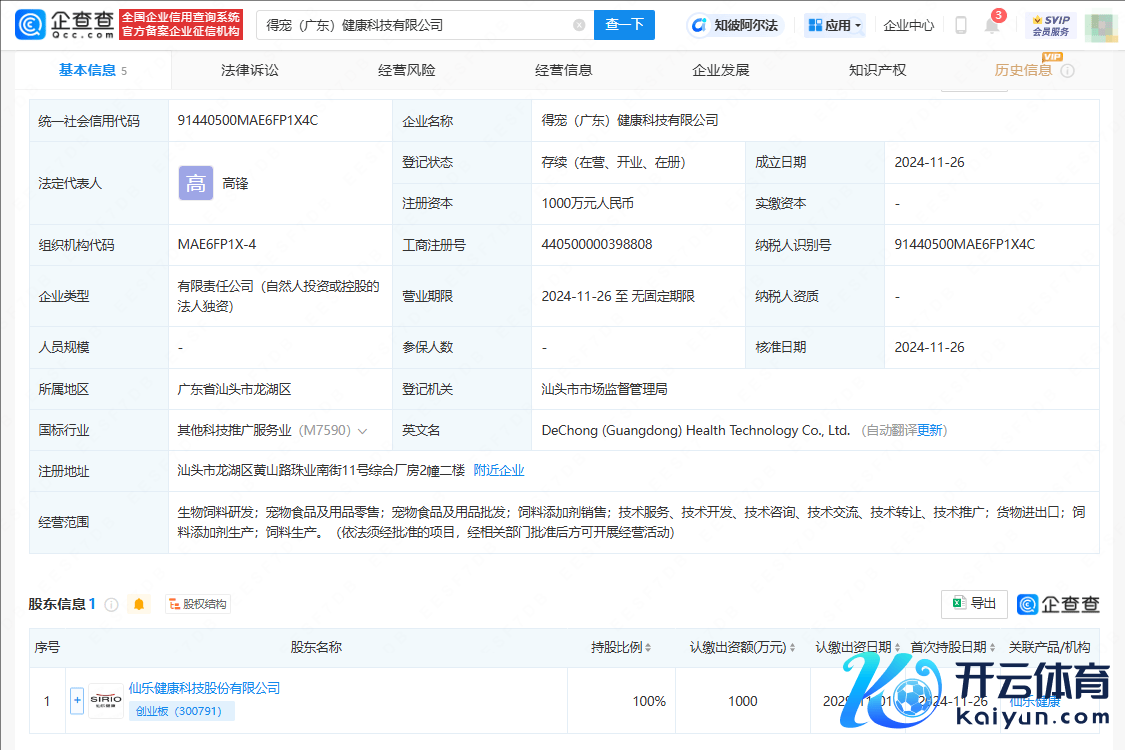Open the user avatar profile
Screen dimensions: 1125x750
click(1100, 25)
